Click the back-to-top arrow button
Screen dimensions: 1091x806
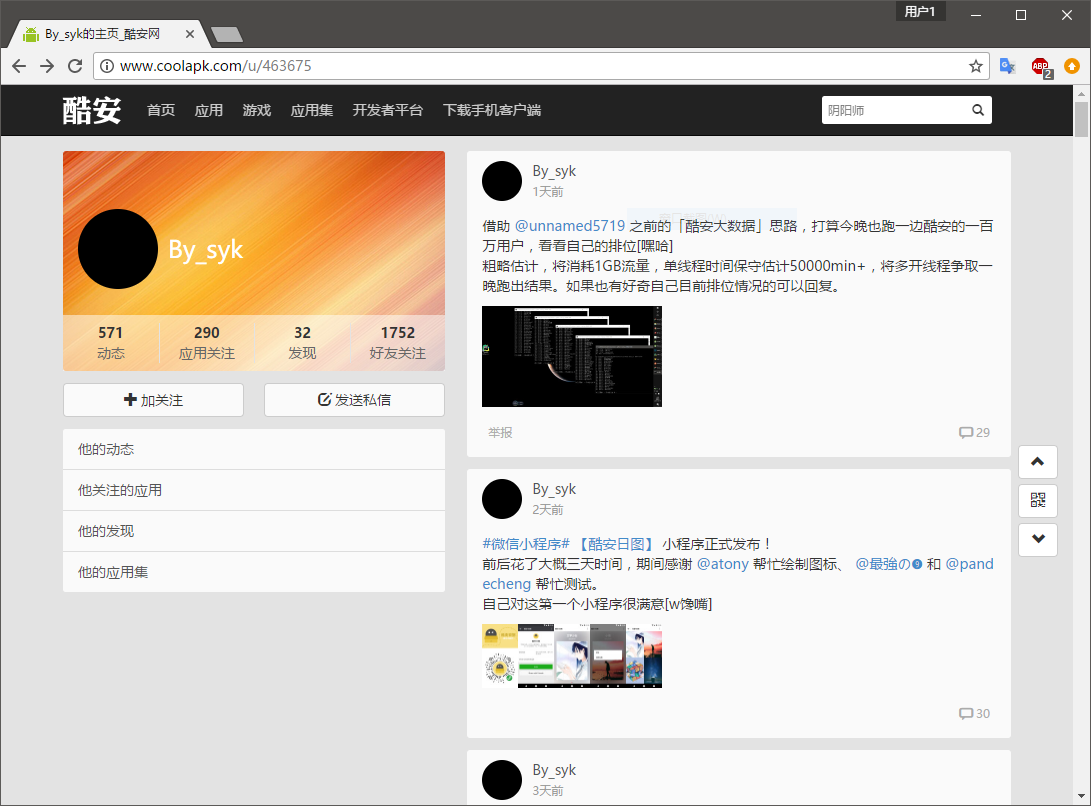point(1037,461)
